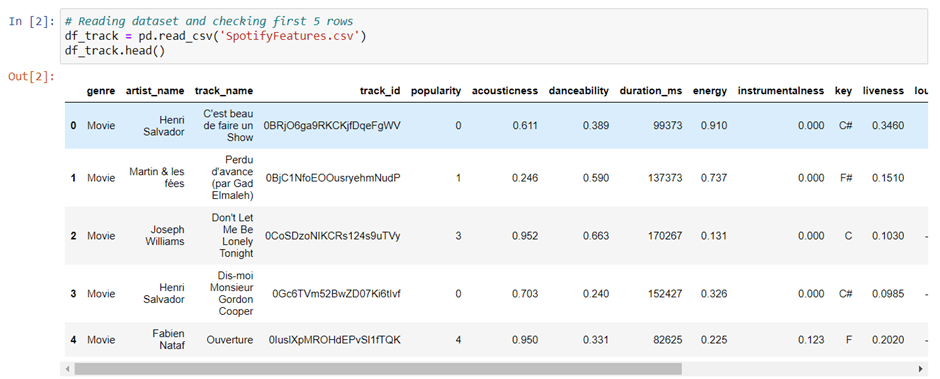
Task: Click the track_id column header
Action: pos(380,91)
